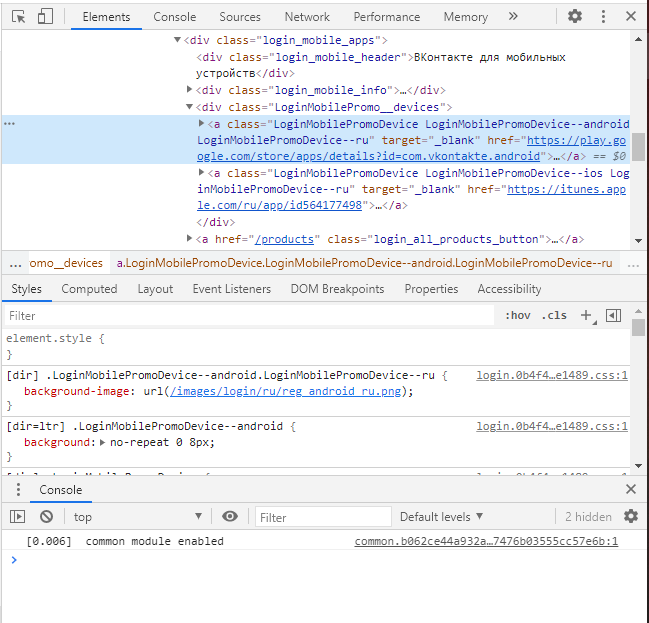Select the a.LoginMobilePromoDevice breadcrumb item

click(x=365, y=263)
